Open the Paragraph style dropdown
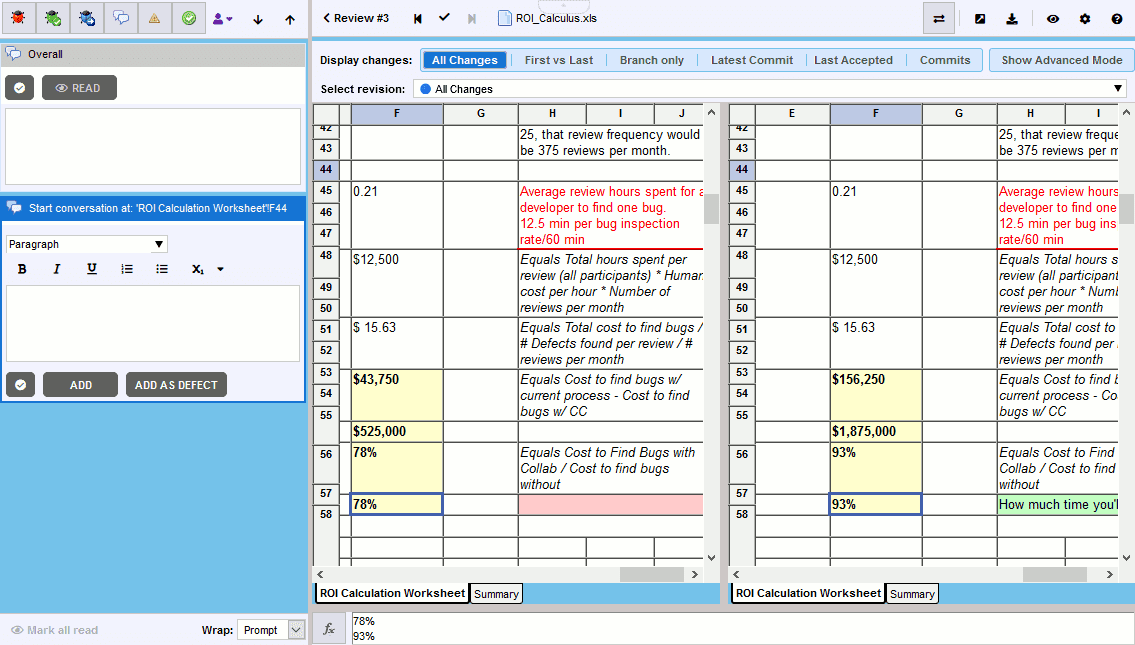 pyautogui.click(x=86, y=243)
